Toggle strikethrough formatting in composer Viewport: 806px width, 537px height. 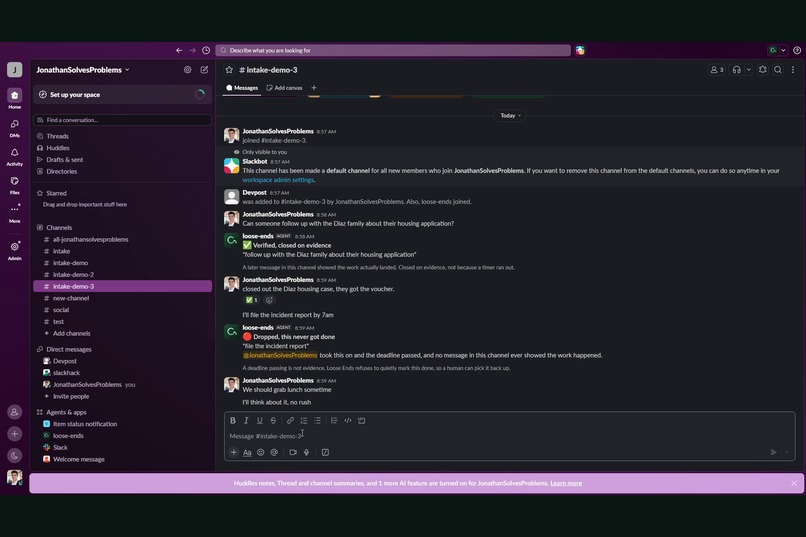(x=273, y=420)
